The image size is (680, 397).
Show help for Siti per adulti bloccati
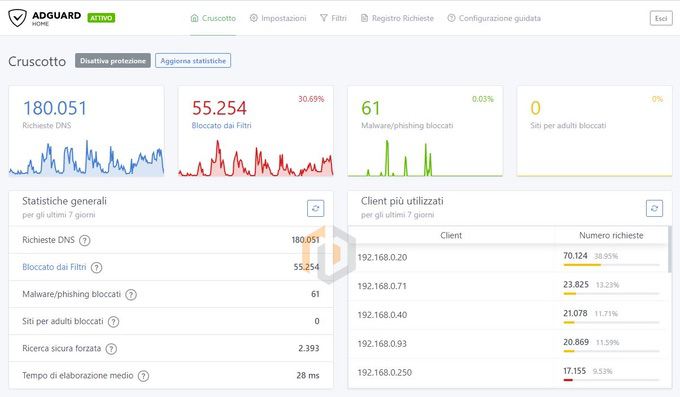113,322
